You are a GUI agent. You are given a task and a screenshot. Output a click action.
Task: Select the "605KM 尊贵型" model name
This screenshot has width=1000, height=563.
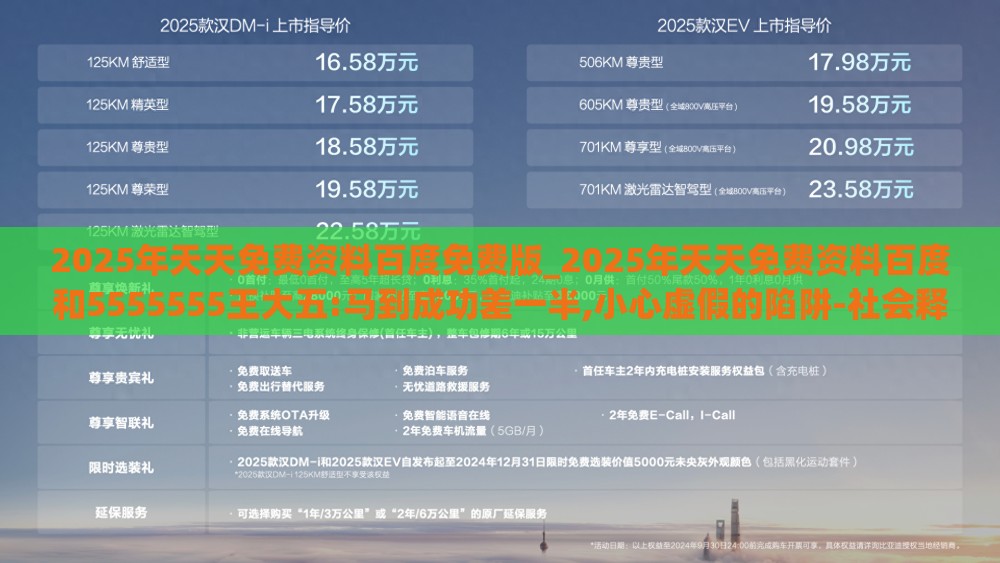pyautogui.click(x=621, y=105)
